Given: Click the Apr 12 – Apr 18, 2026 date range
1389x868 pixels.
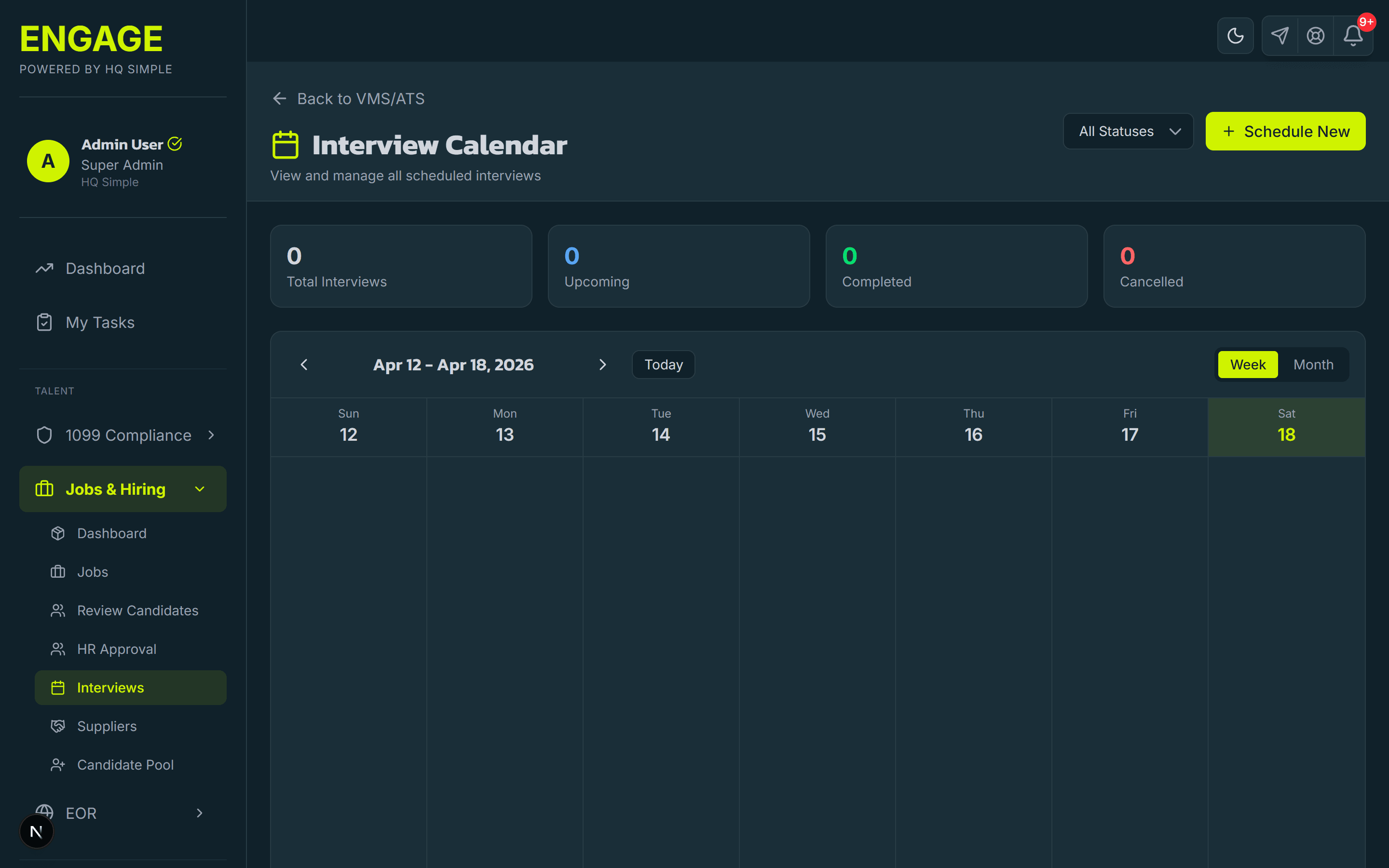Looking at the screenshot, I should tap(453, 365).
